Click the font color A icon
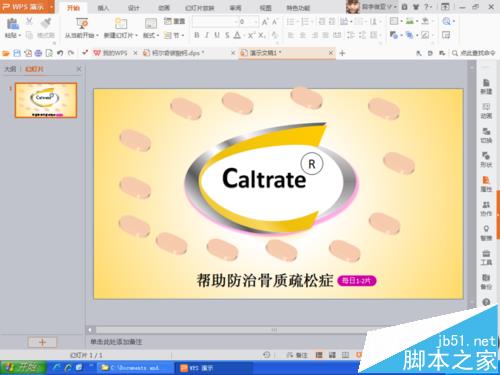 coord(237,35)
